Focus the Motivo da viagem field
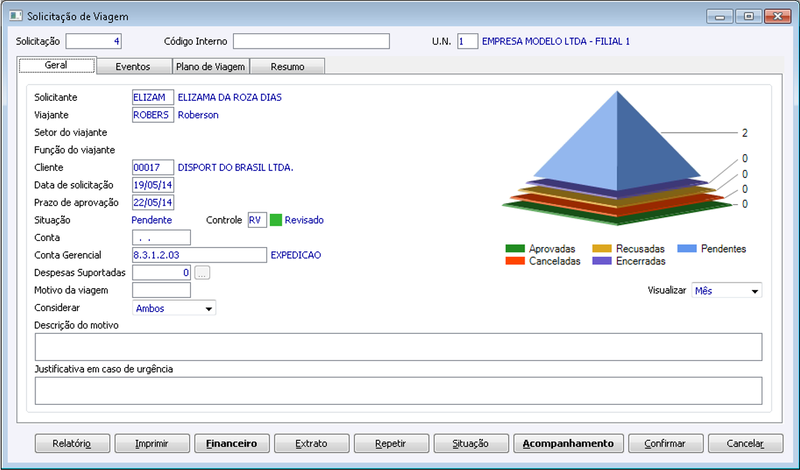 pyautogui.click(x=161, y=290)
